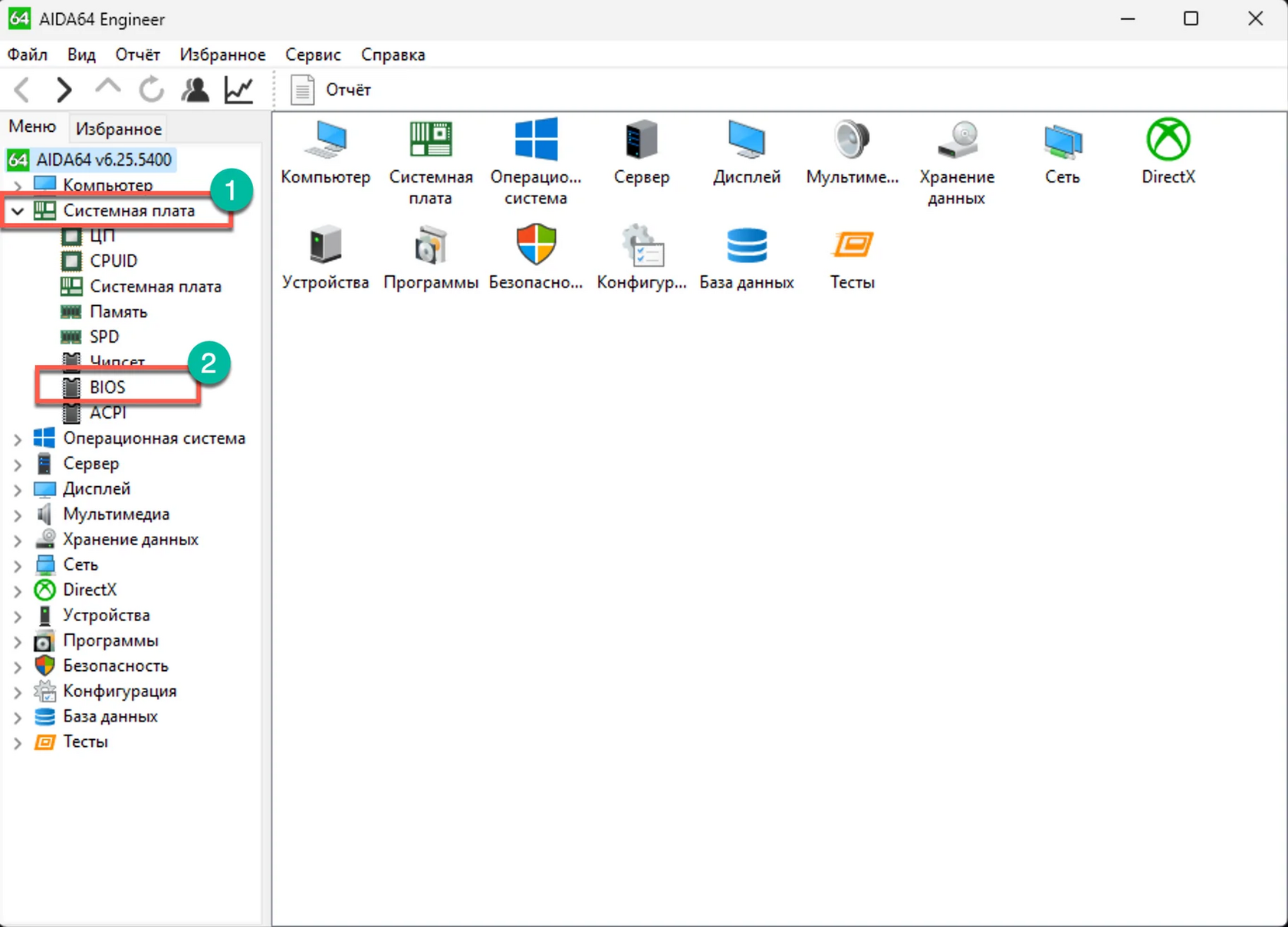Image resolution: width=1288 pixels, height=927 pixels.
Task: Click the Отчёт report toolbar button
Action: pyautogui.click(x=331, y=90)
